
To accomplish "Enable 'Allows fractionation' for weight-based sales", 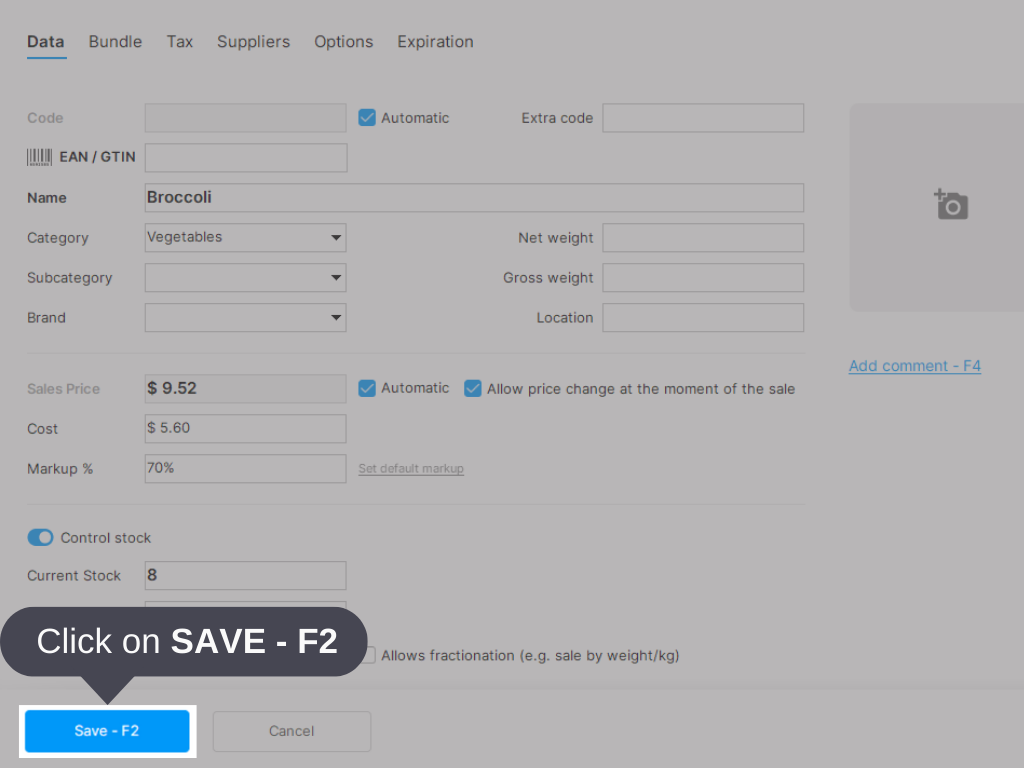I will [368, 655].
